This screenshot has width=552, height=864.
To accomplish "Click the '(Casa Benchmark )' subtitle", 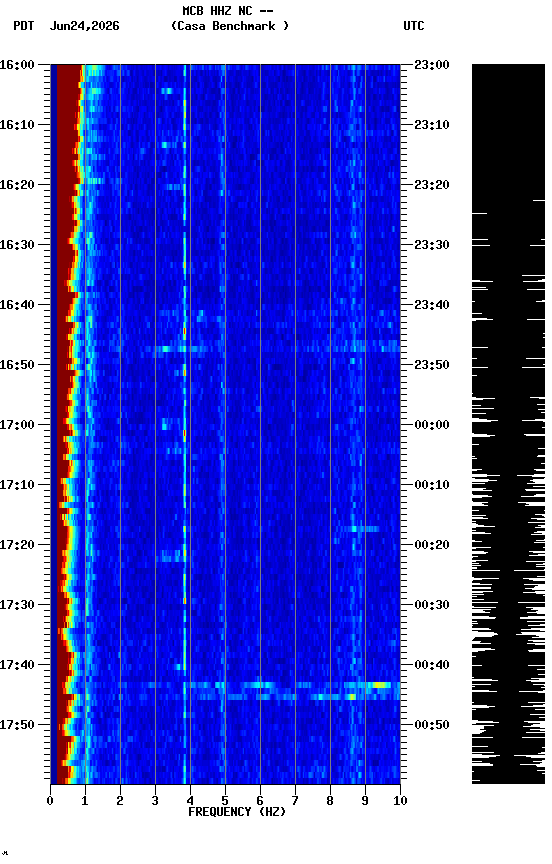I will pyautogui.click(x=229, y=26).
